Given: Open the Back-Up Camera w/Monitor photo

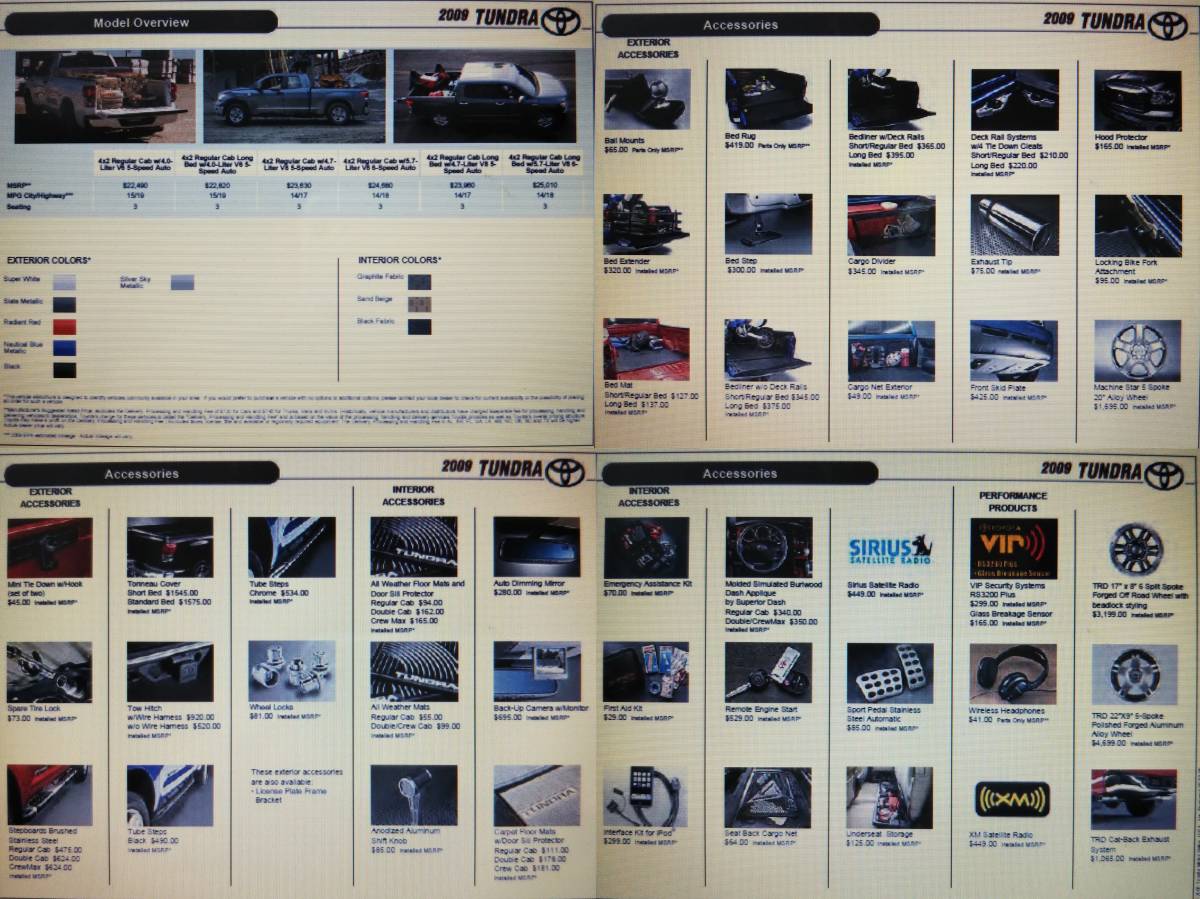Looking at the screenshot, I should coord(537,672).
